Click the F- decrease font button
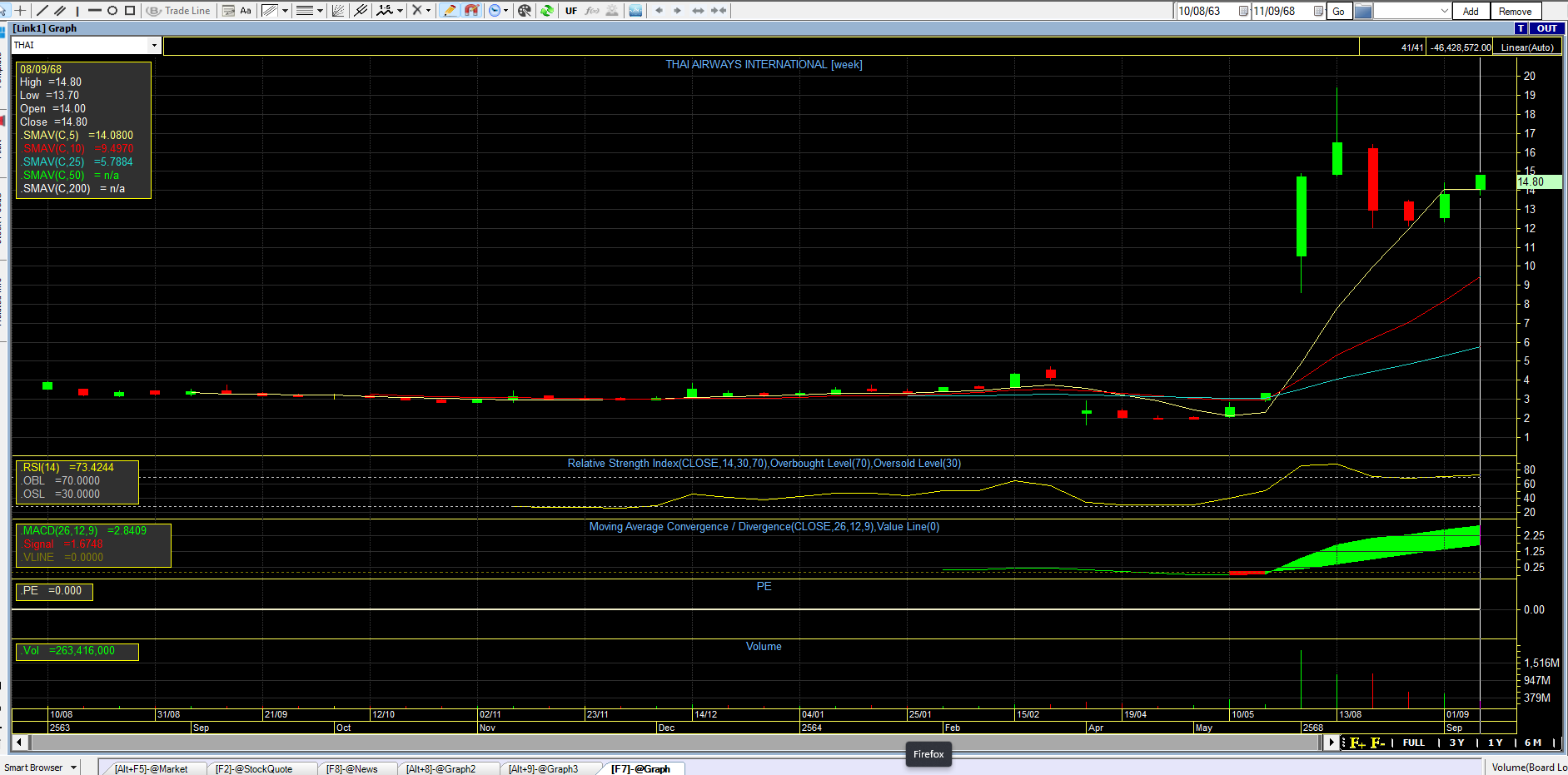Image resolution: width=1568 pixels, height=775 pixels. tap(1377, 743)
